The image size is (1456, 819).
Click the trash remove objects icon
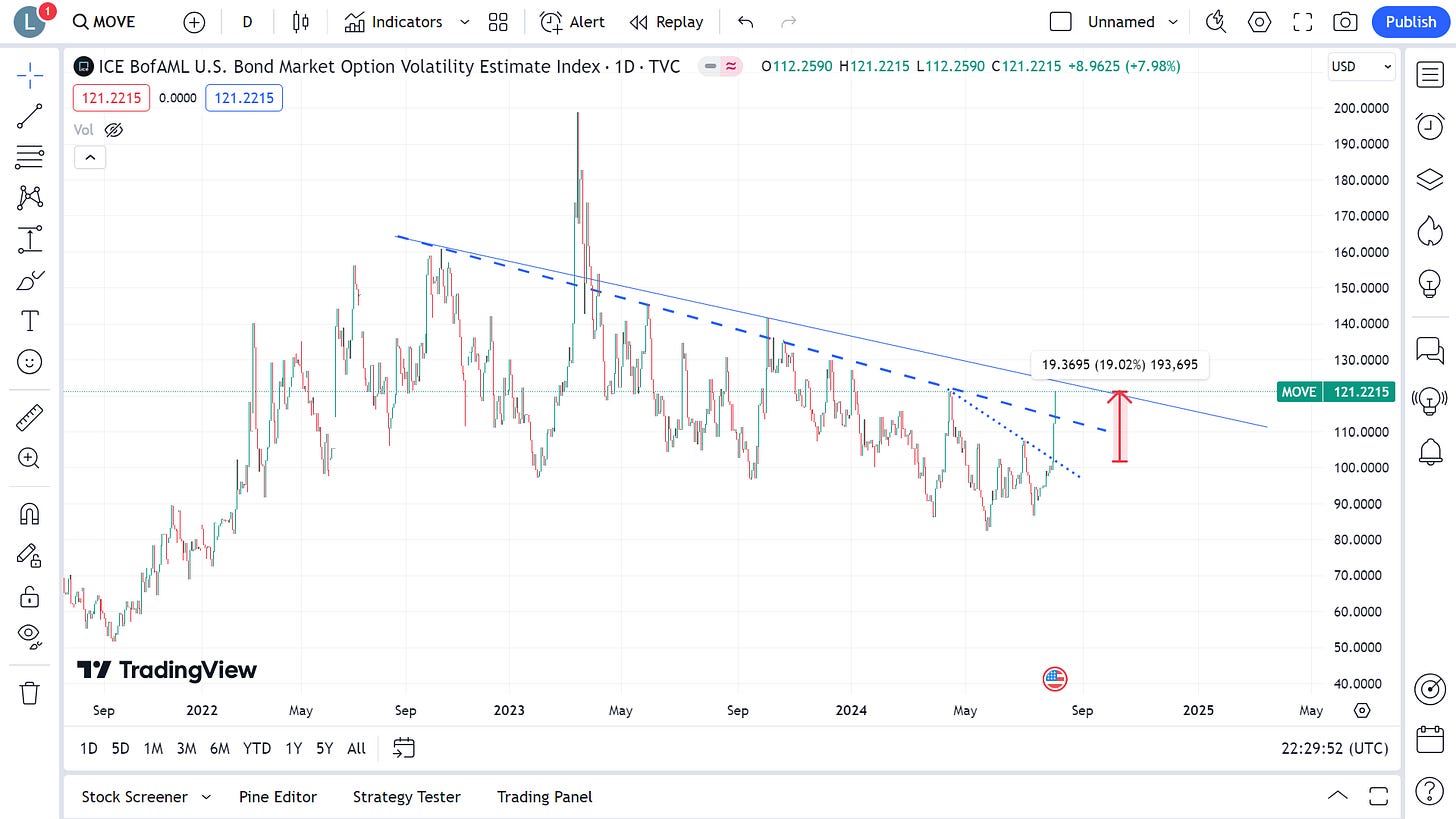pyautogui.click(x=30, y=692)
